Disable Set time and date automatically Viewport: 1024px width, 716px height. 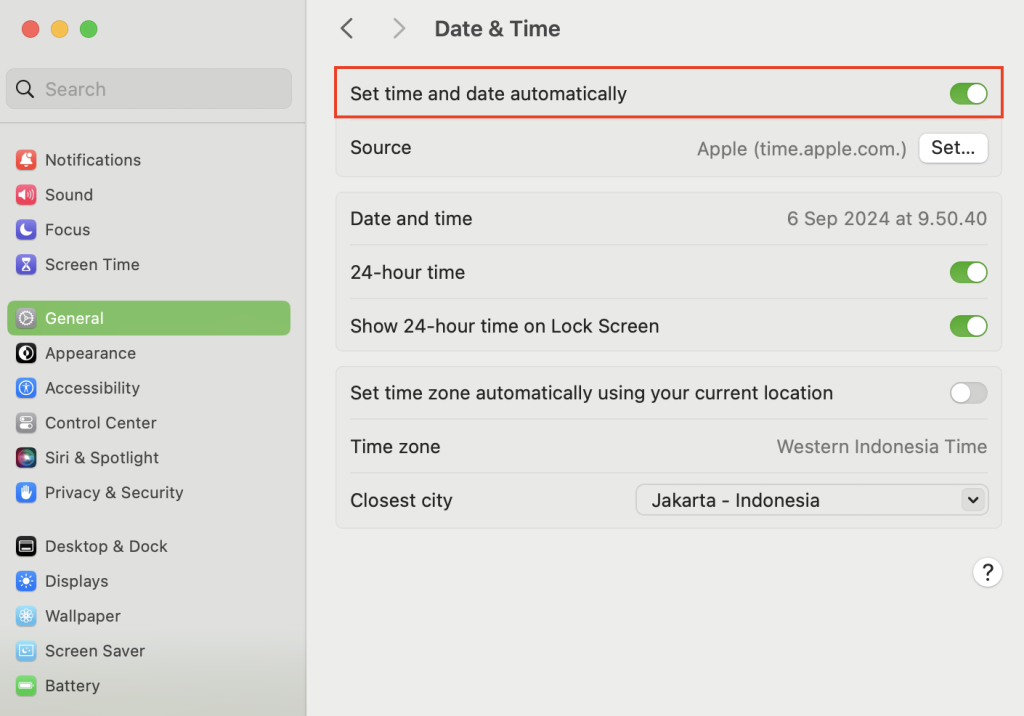pos(967,93)
